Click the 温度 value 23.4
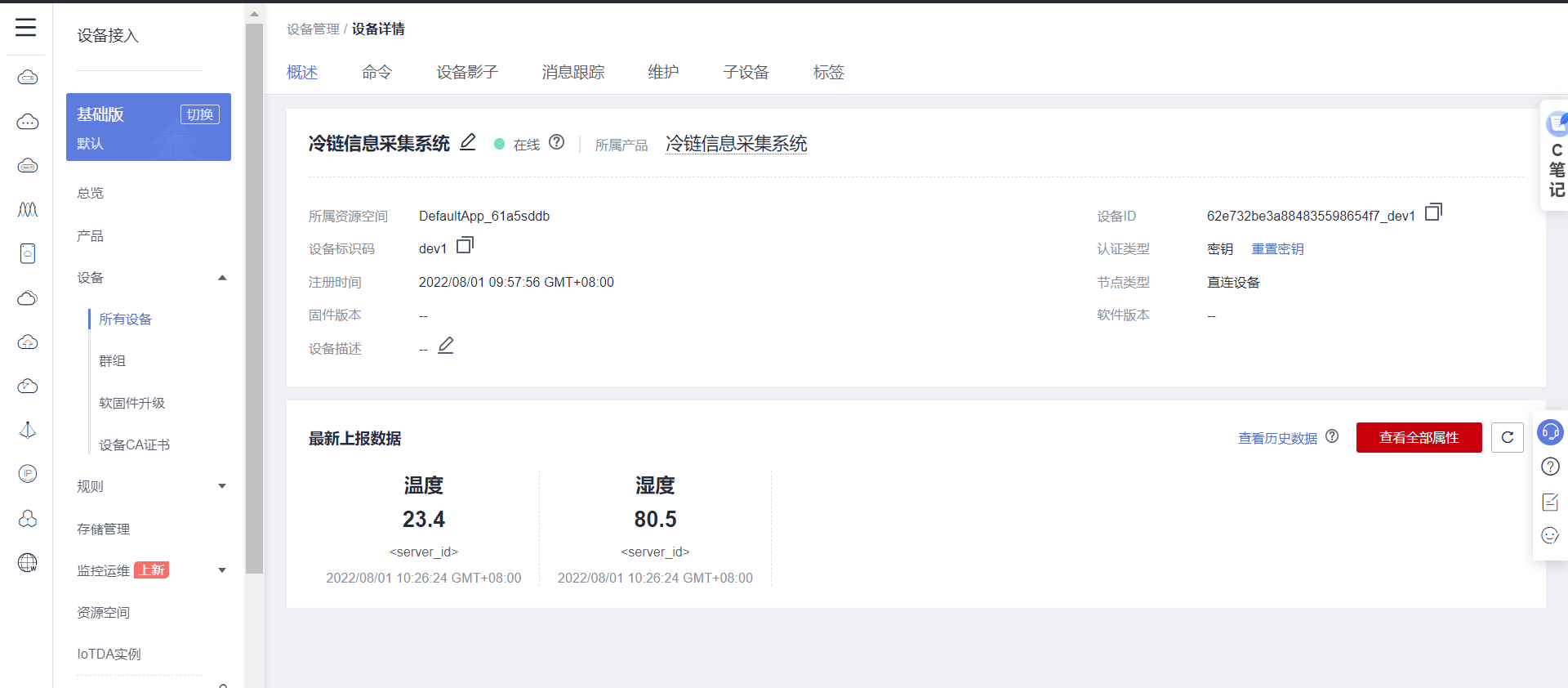The image size is (1568, 688). pos(424,520)
